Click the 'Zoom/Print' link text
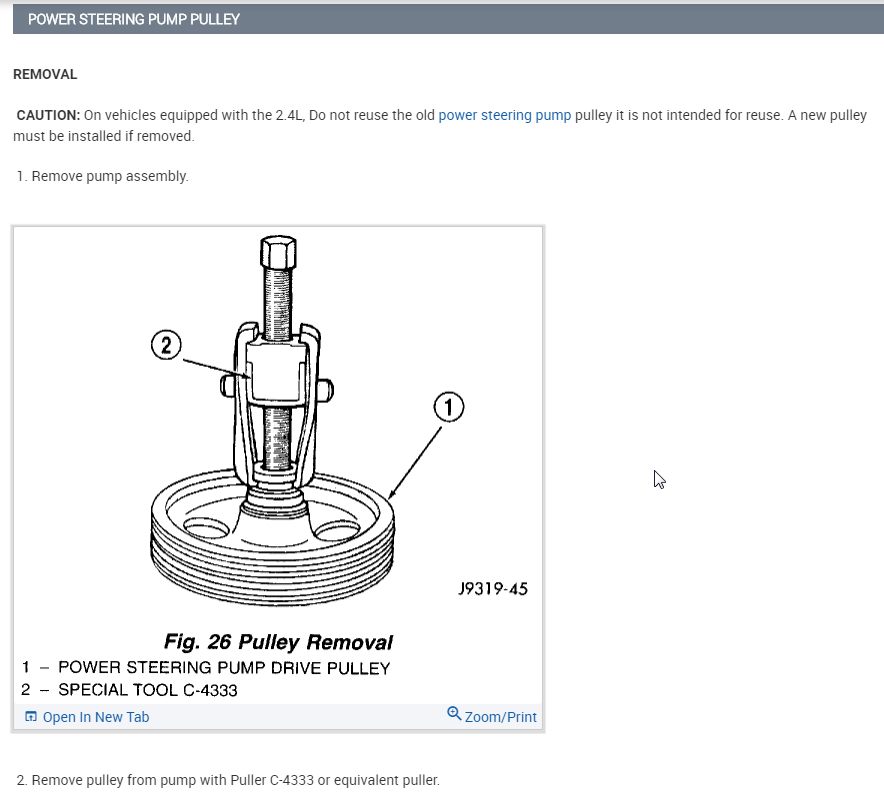 tap(500, 717)
